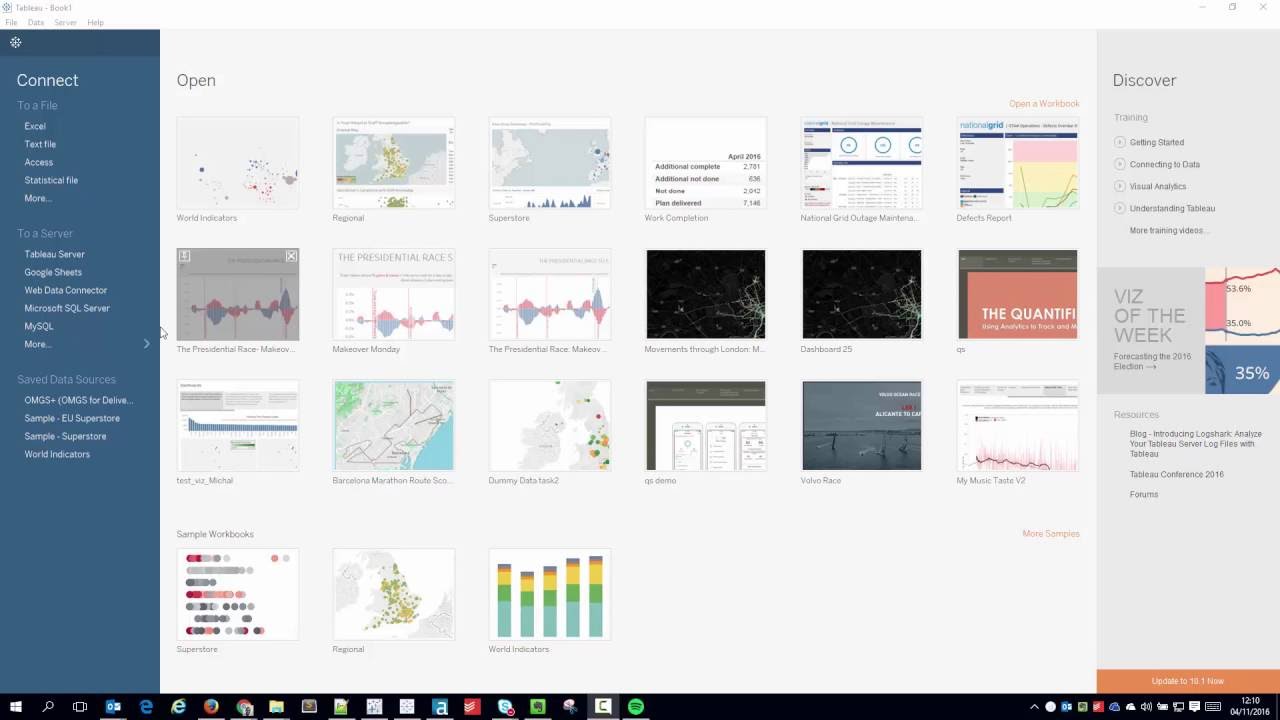Click the play icon beside Understanding Tableau
The image size is (1280, 720).
tap(1120, 208)
